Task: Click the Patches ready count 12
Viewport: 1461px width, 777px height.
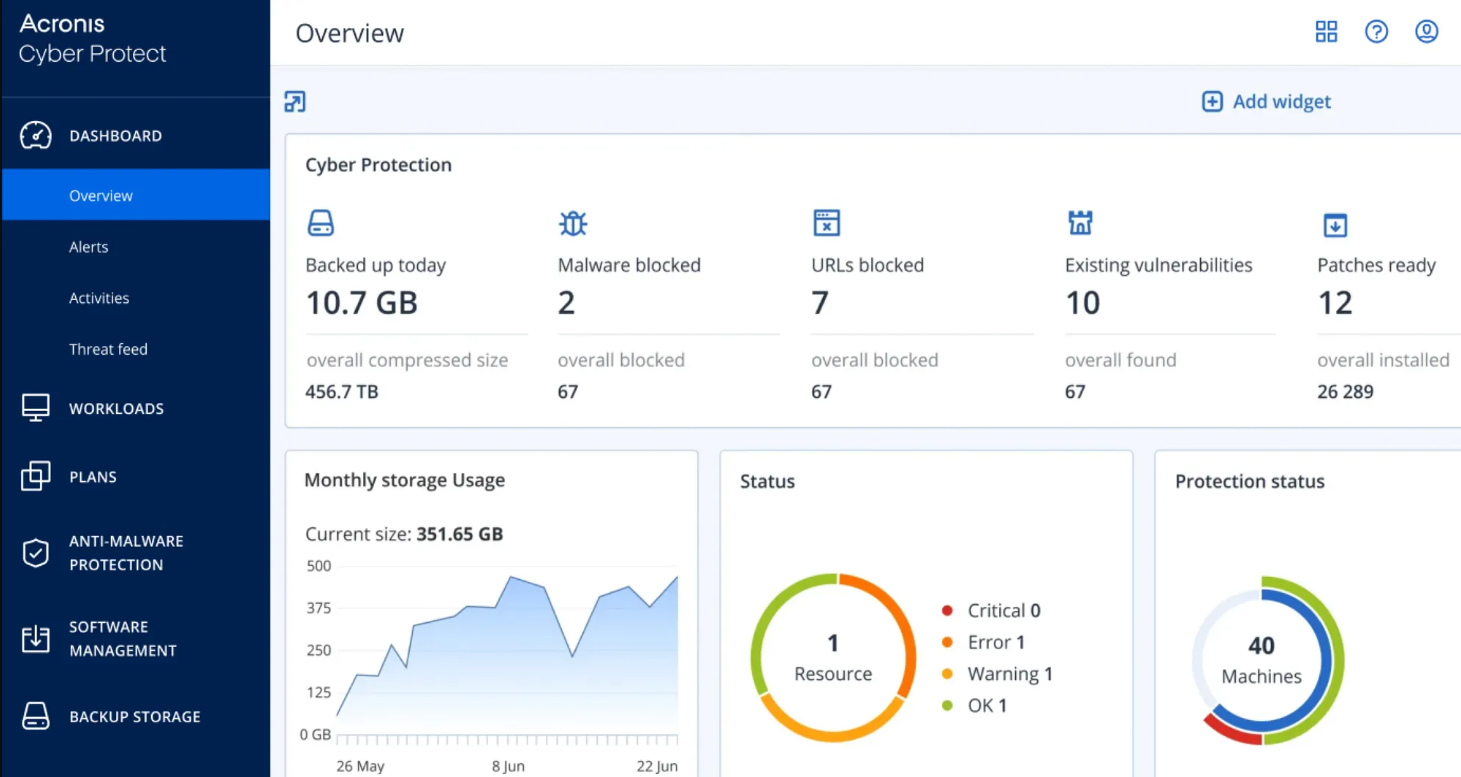Action: coord(1335,302)
